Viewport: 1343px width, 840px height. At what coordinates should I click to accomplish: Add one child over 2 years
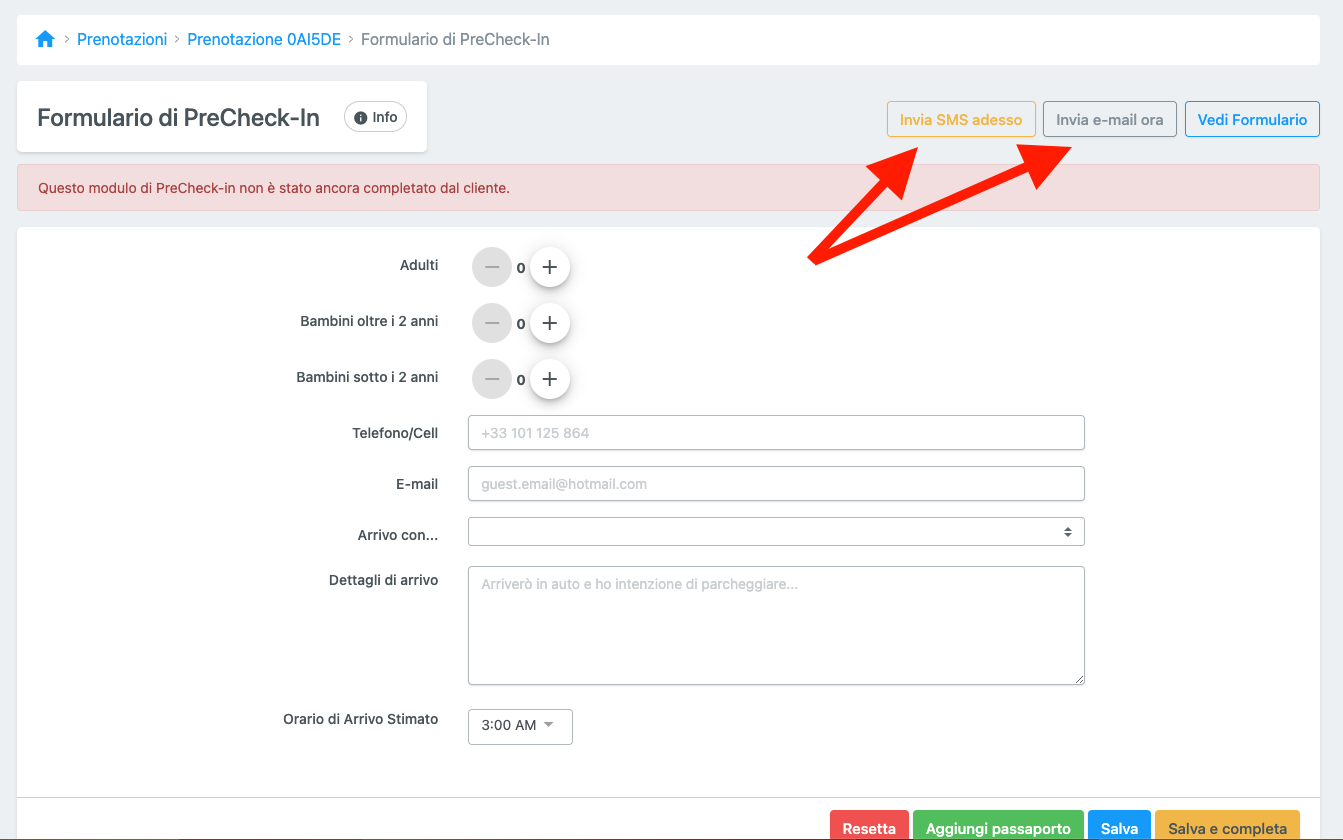549,324
